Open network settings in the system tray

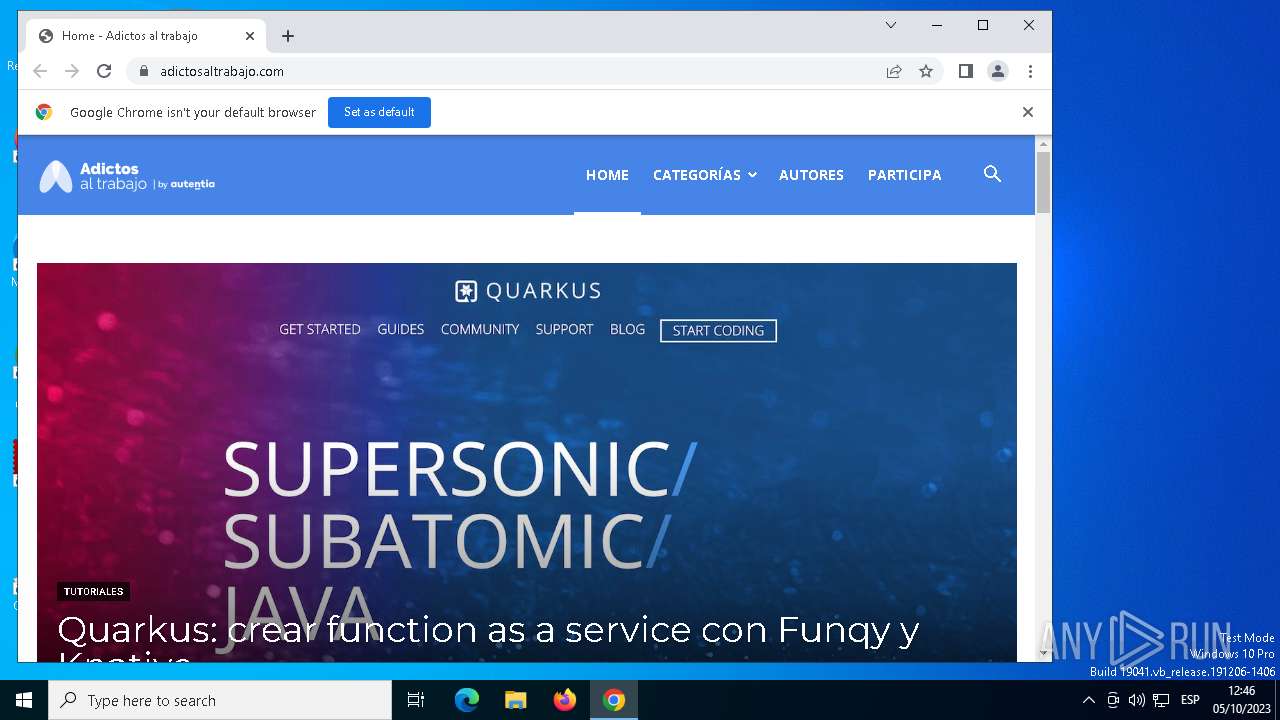click(1161, 700)
